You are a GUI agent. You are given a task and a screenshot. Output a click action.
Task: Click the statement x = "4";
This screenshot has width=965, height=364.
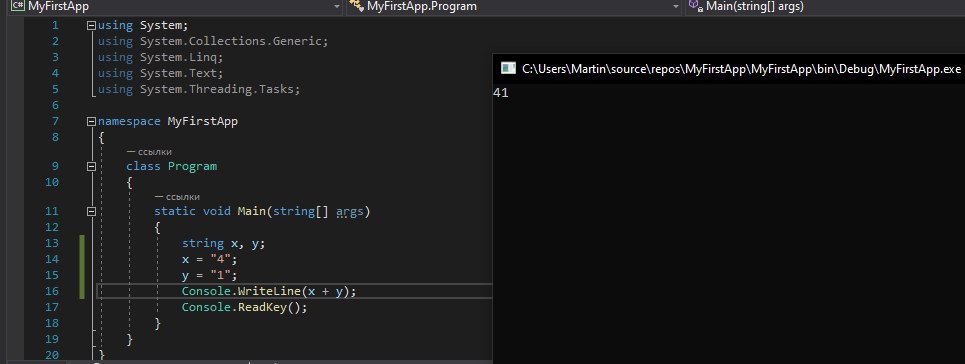pyautogui.click(x=209, y=259)
